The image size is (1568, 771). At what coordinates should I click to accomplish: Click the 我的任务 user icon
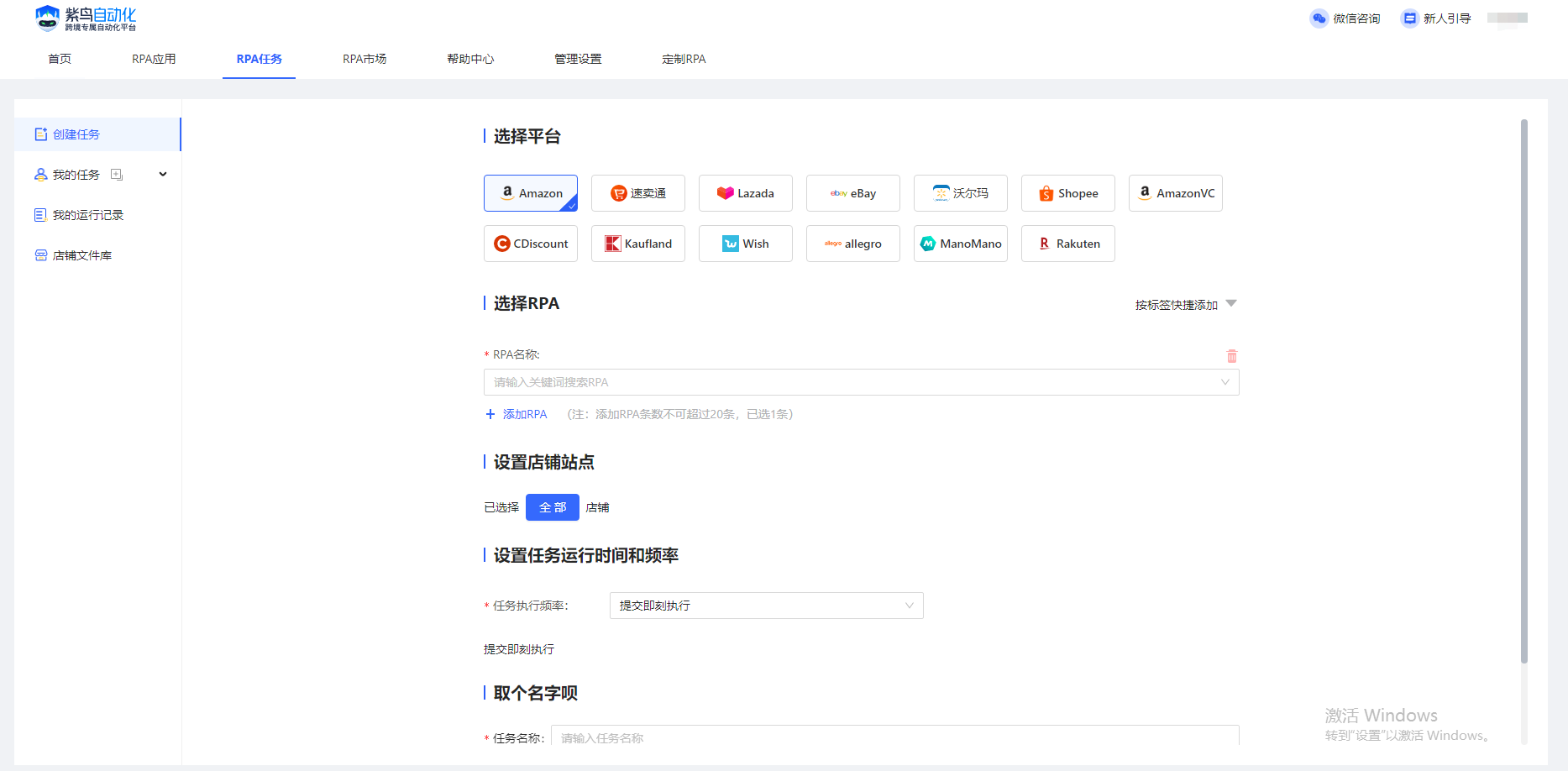40,175
